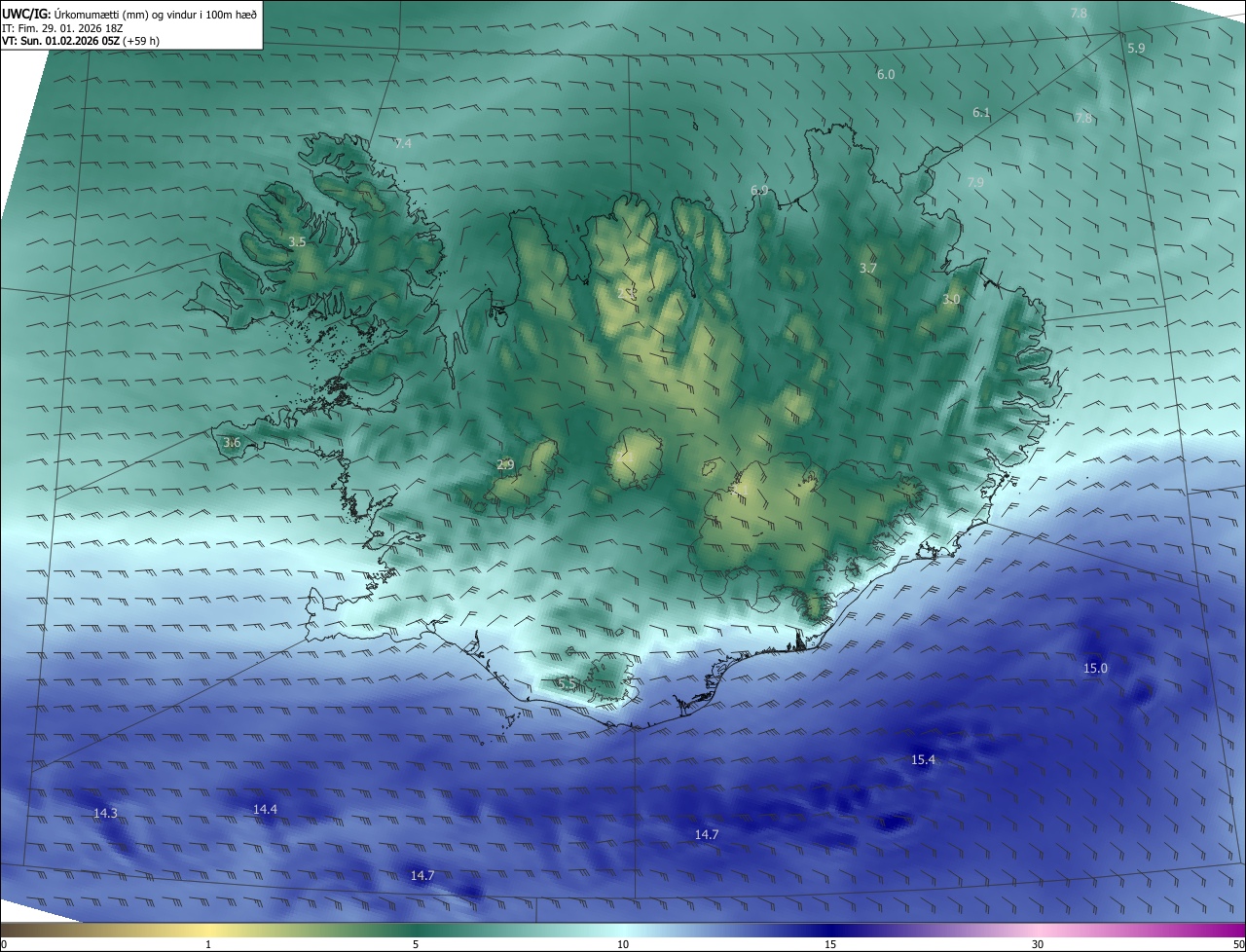
Task: Click the initial time 'IT: Fim. 29. 01. 2026 18Z'
Action: point(62,28)
